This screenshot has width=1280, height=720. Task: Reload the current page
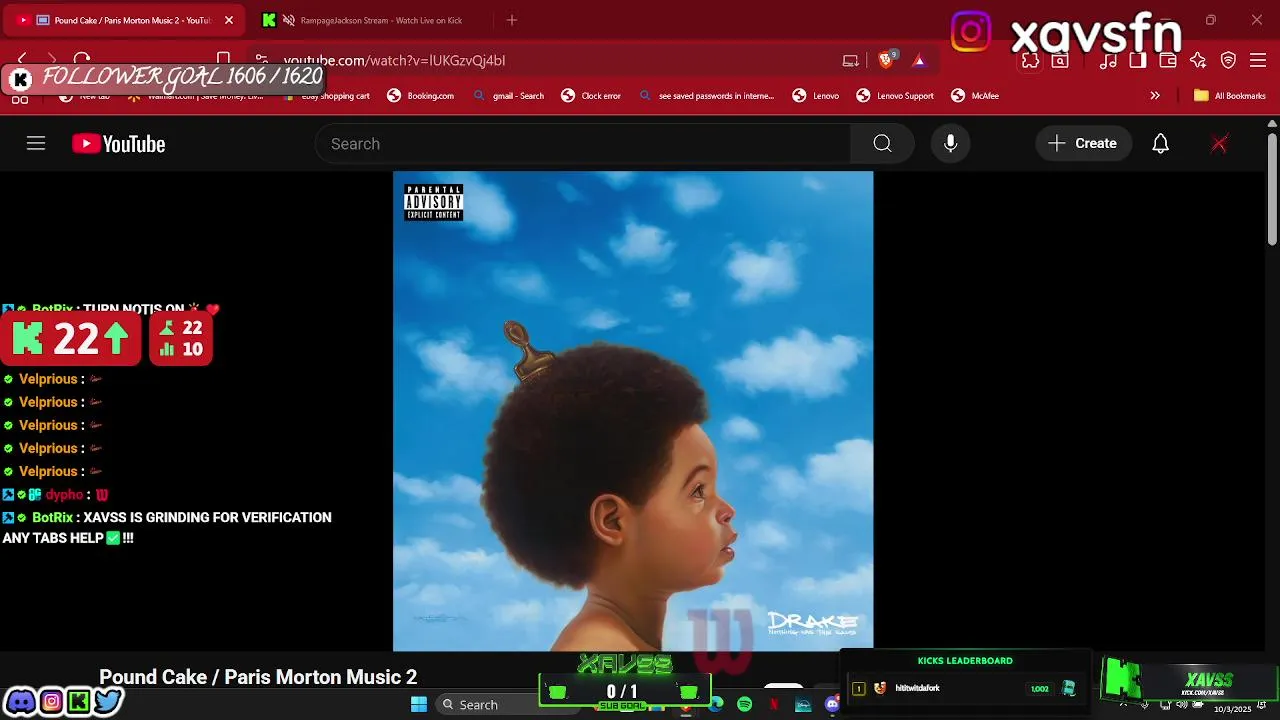coord(82,60)
